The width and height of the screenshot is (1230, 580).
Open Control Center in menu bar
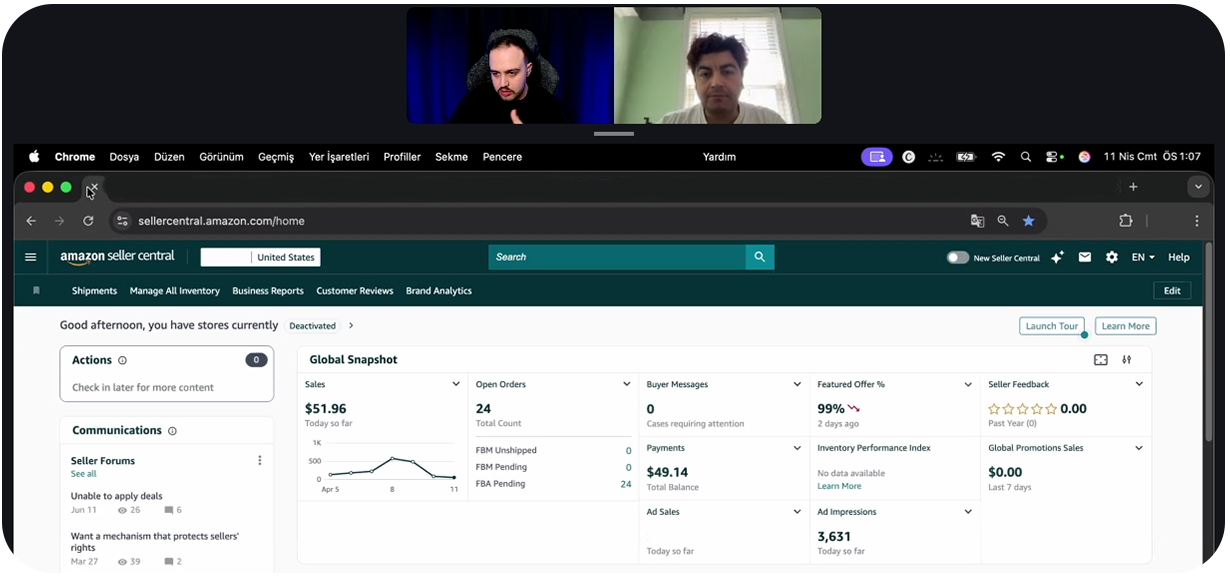coord(1054,157)
